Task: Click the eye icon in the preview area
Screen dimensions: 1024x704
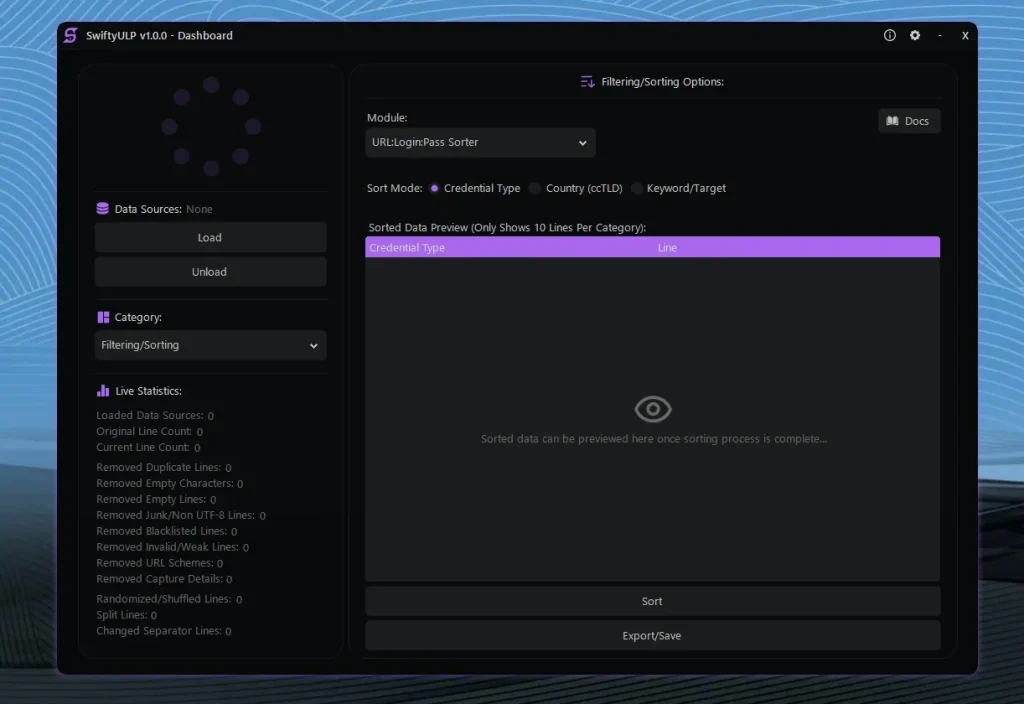Action: [652, 408]
